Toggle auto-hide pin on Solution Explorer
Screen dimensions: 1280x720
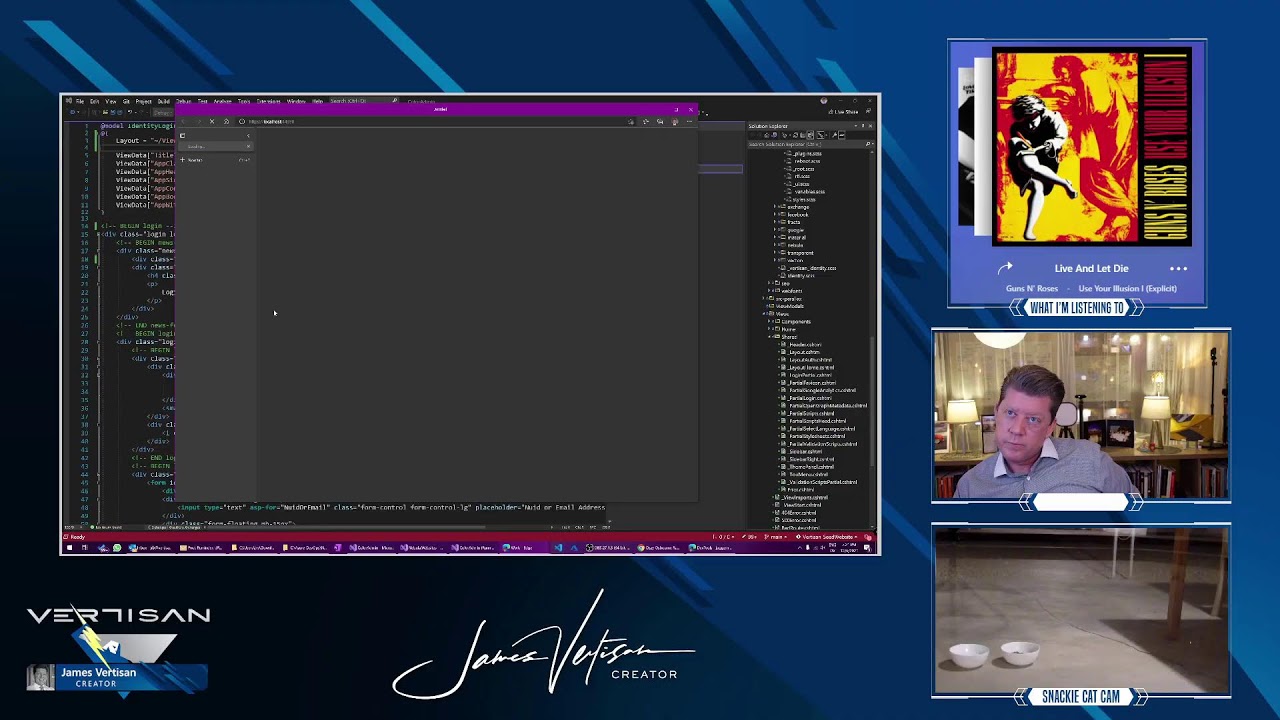tap(863, 126)
